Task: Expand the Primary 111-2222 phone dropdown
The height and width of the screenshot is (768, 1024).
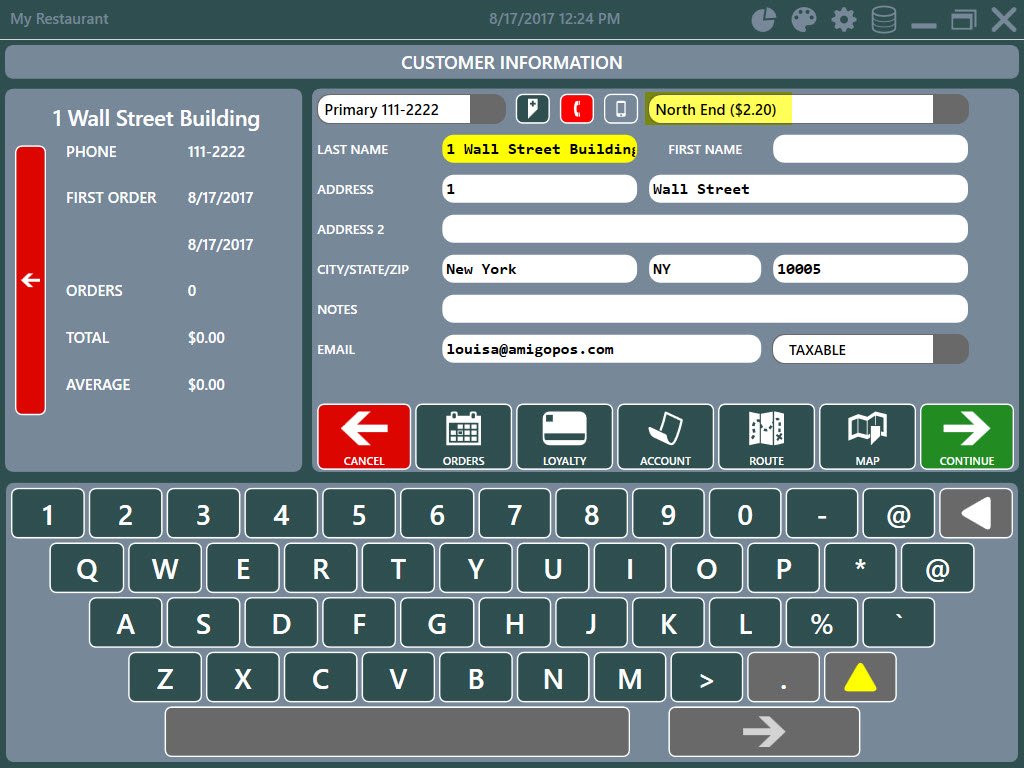Action: point(488,109)
